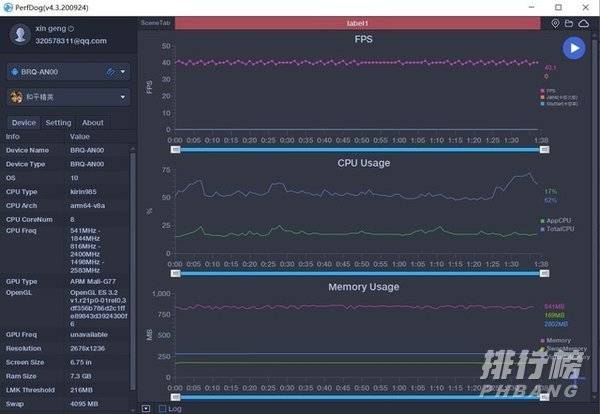
Task: Click the Memory Usage chart title
Action: click(x=364, y=287)
